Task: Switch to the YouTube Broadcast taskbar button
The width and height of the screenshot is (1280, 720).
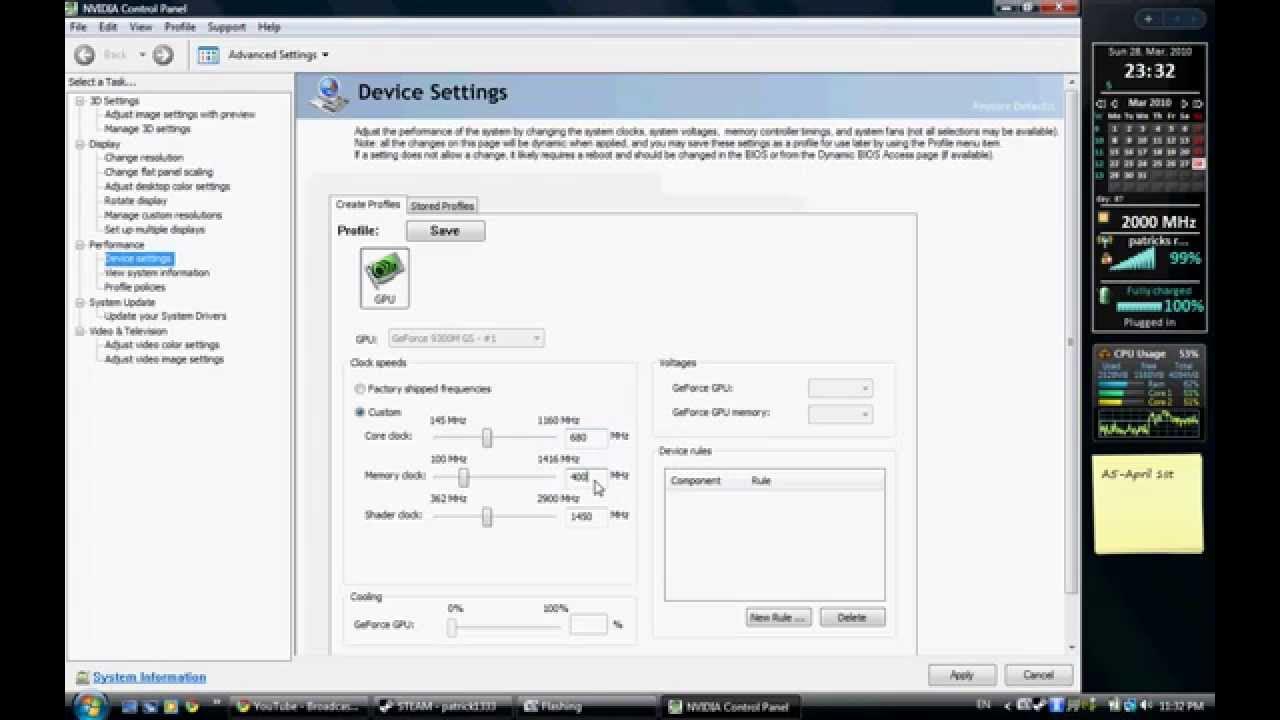Action: pos(299,706)
